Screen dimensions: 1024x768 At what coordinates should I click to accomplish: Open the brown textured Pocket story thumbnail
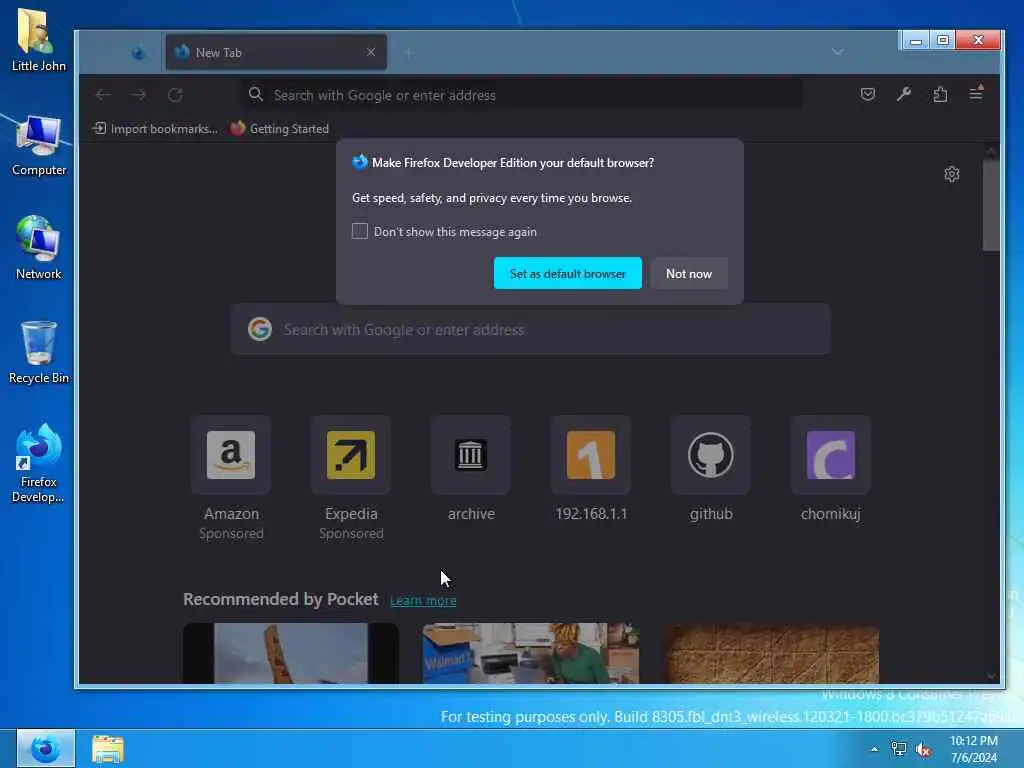tap(771, 653)
